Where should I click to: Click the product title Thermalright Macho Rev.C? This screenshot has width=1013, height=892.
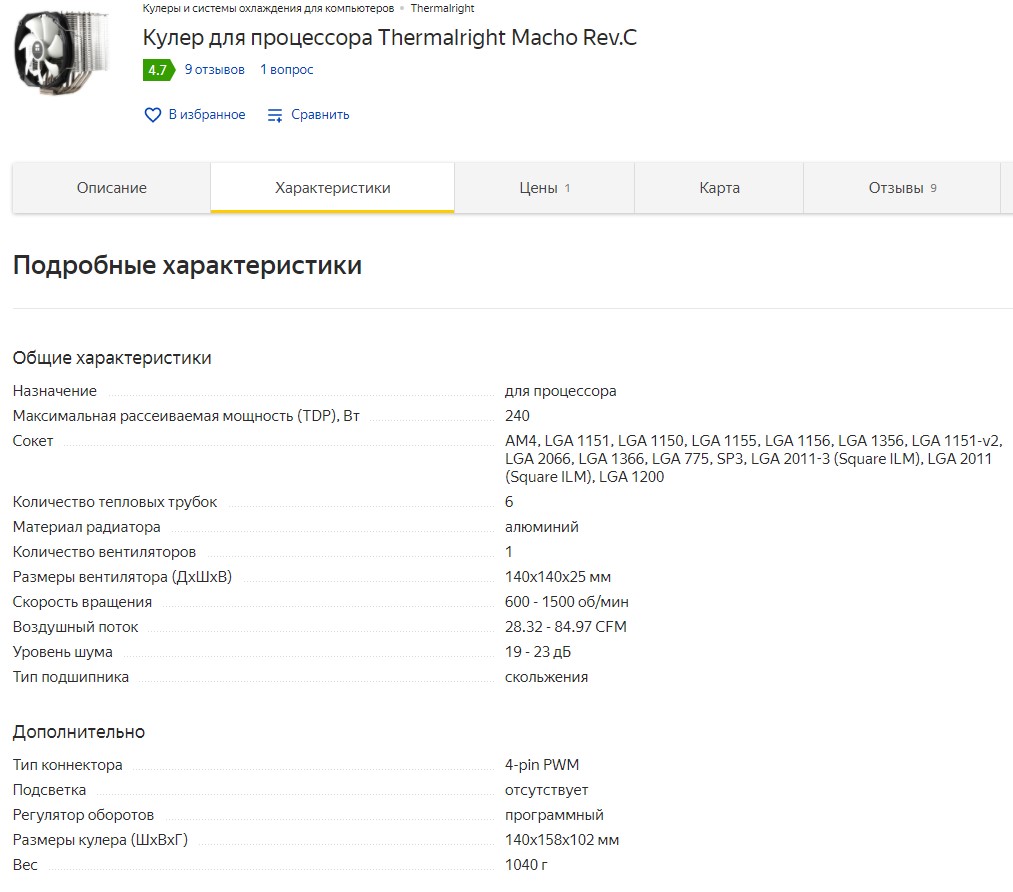tap(390, 37)
